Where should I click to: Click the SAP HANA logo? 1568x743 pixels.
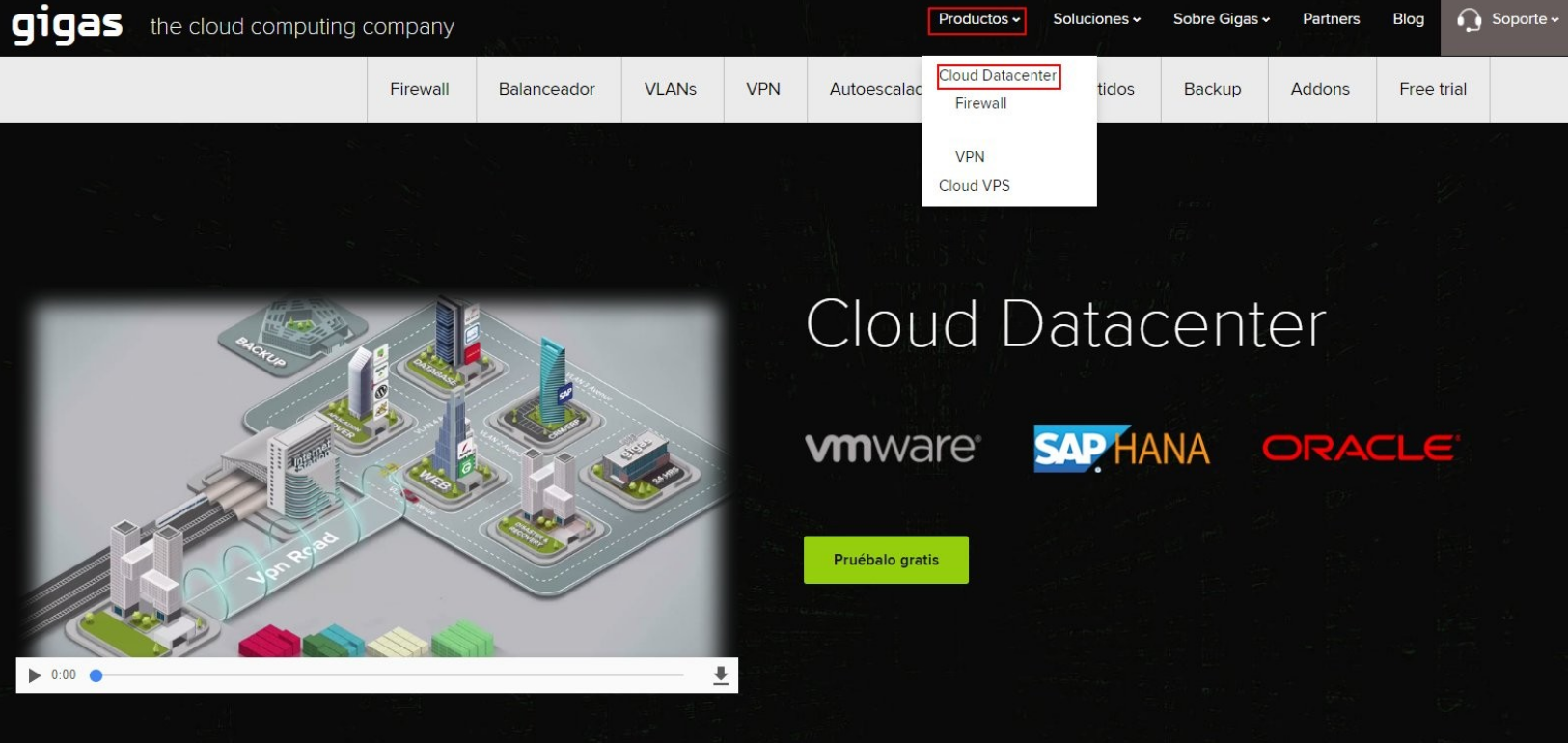[x=1121, y=449]
